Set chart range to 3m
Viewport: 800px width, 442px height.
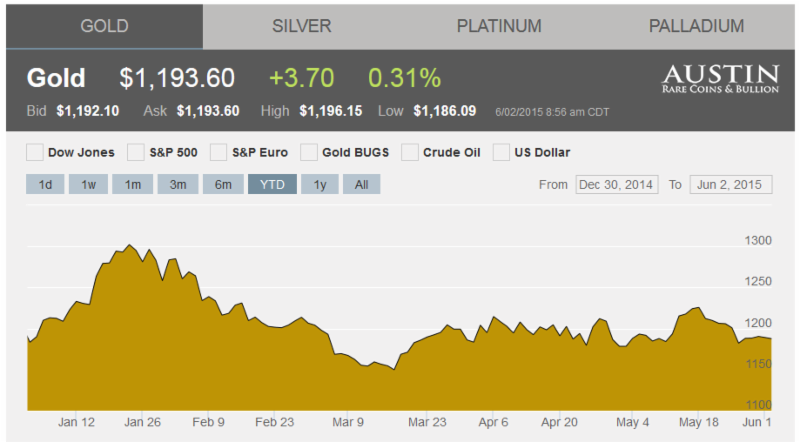coord(177,184)
